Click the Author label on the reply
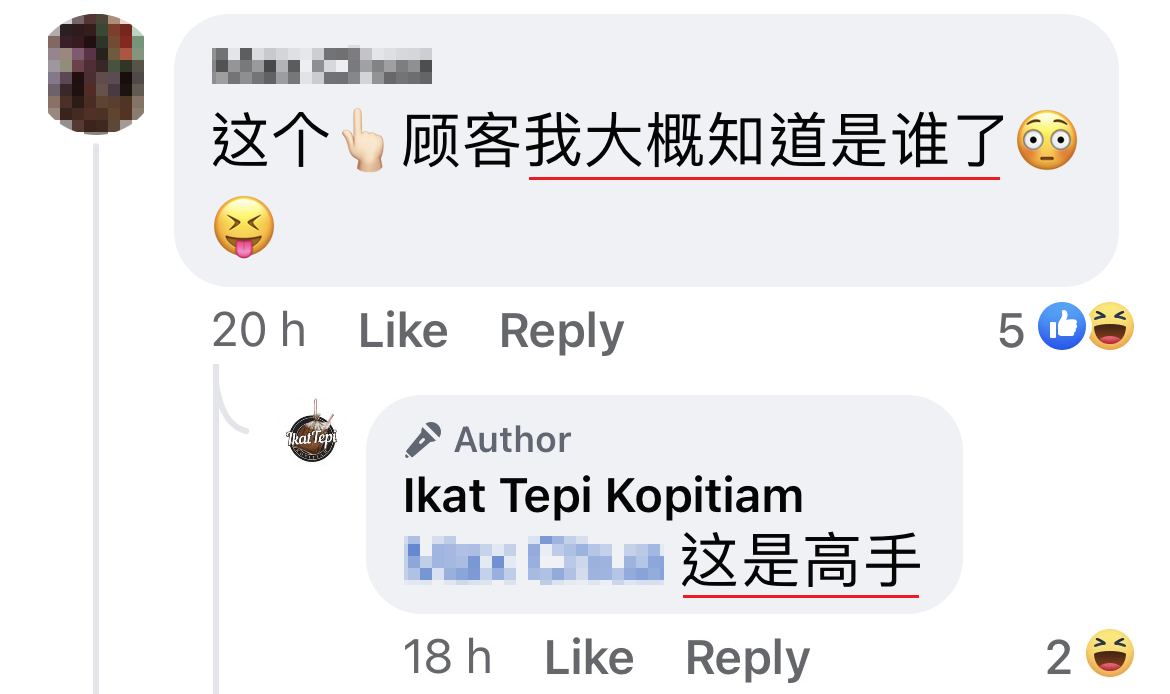The width and height of the screenshot is (1170, 694). [513, 440]
